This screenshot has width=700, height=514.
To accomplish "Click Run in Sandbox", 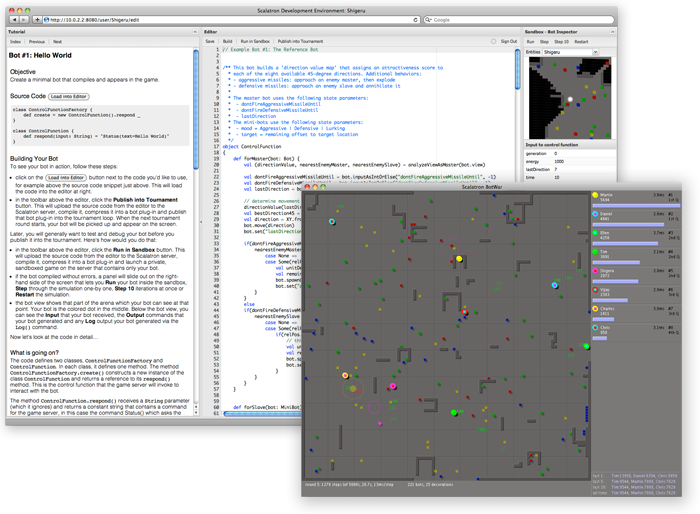I will coord(255,41).
